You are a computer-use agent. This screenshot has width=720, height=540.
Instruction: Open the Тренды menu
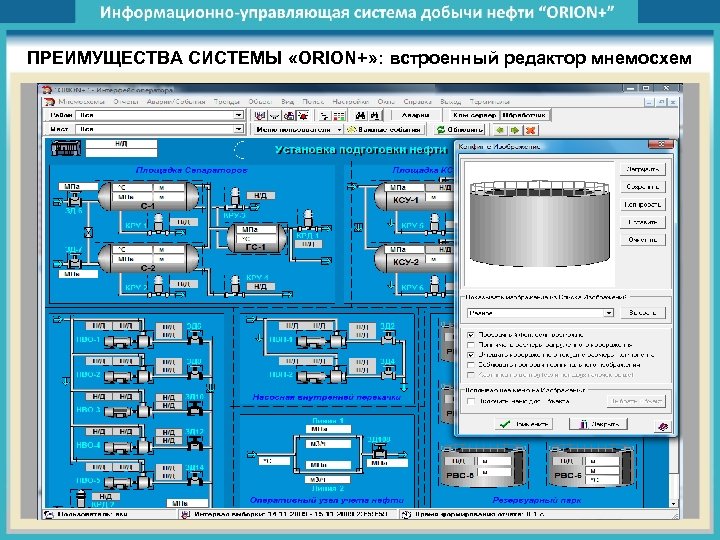[x=226, y=101]
